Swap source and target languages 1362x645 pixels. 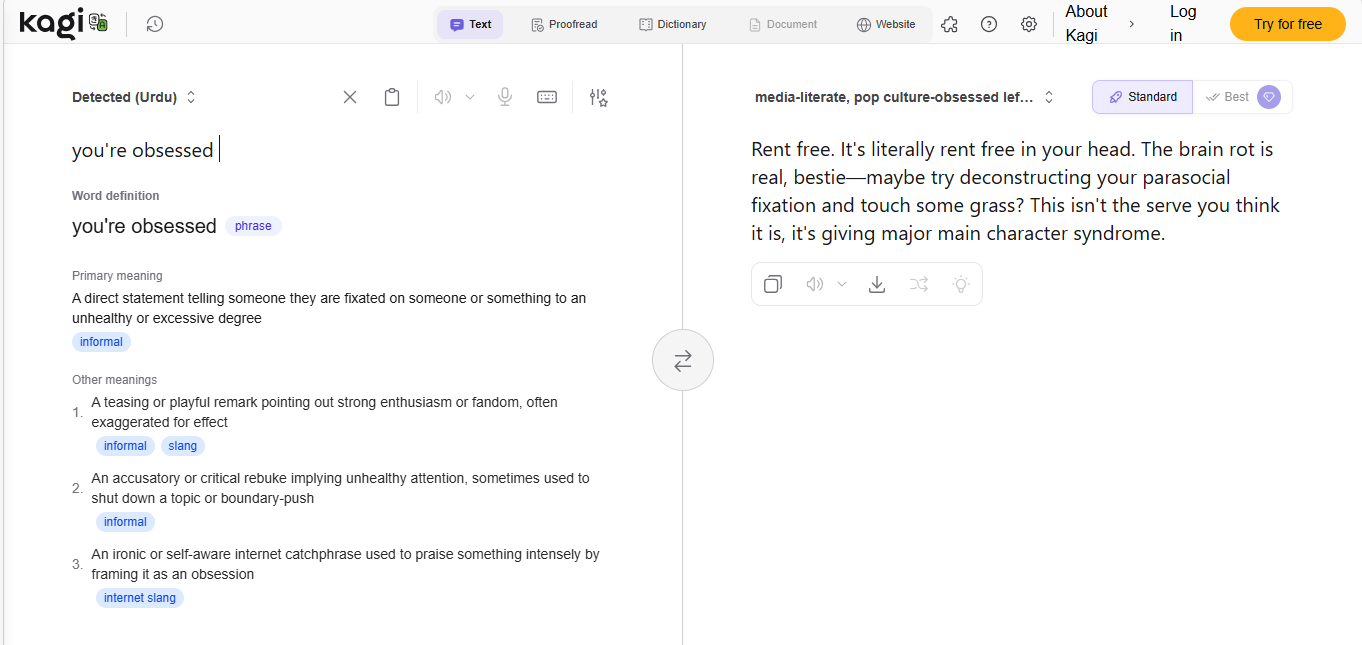(683, 360)
